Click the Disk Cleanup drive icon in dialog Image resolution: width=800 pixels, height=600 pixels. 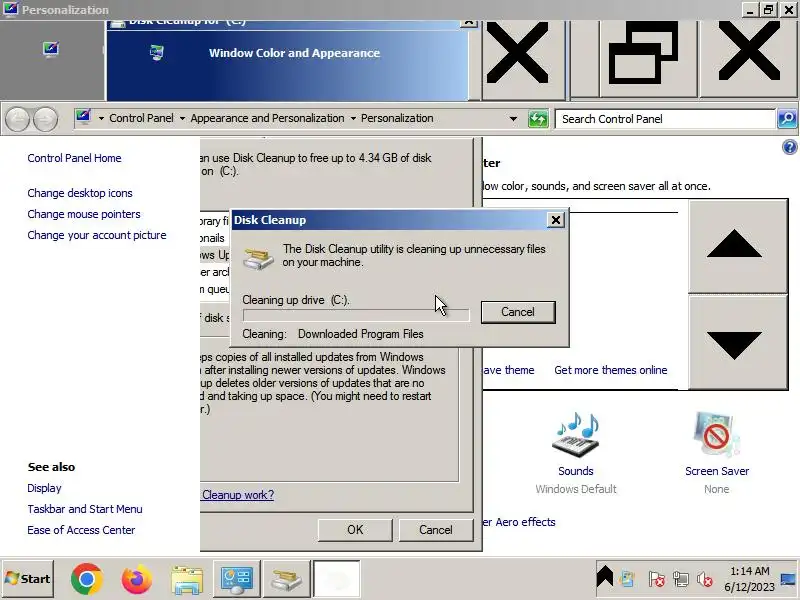258,258
